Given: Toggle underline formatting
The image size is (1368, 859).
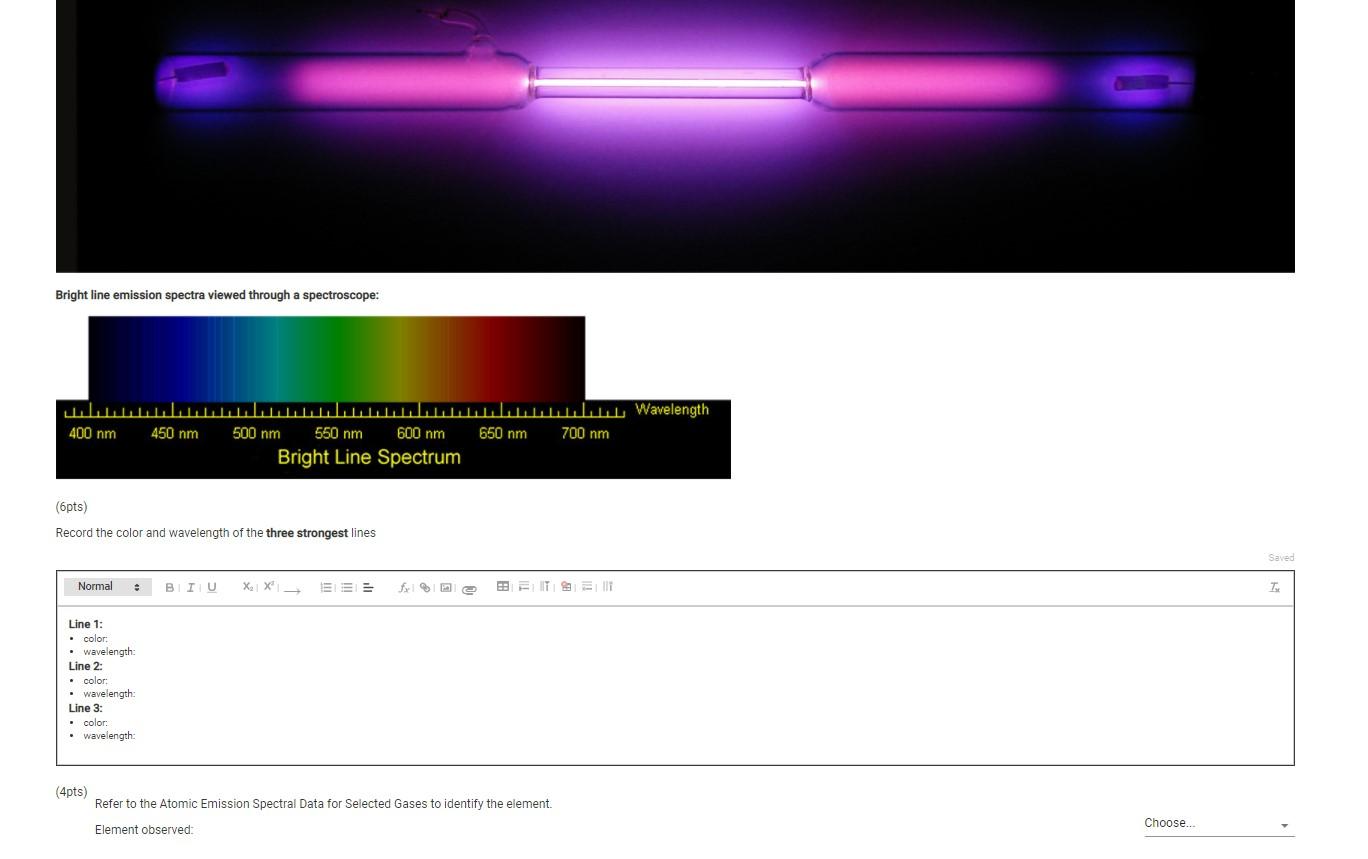Looking at the screenshot, I should coord(211,587).
